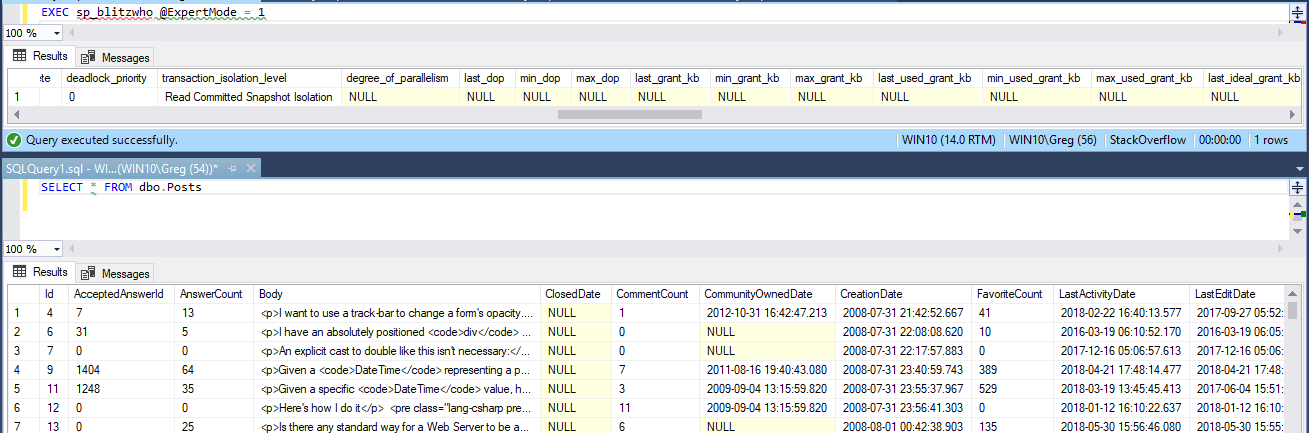Select the AnswerCount column header
Image resolution: width=1309 pixels, height=433 pixels.
[214, 294]
